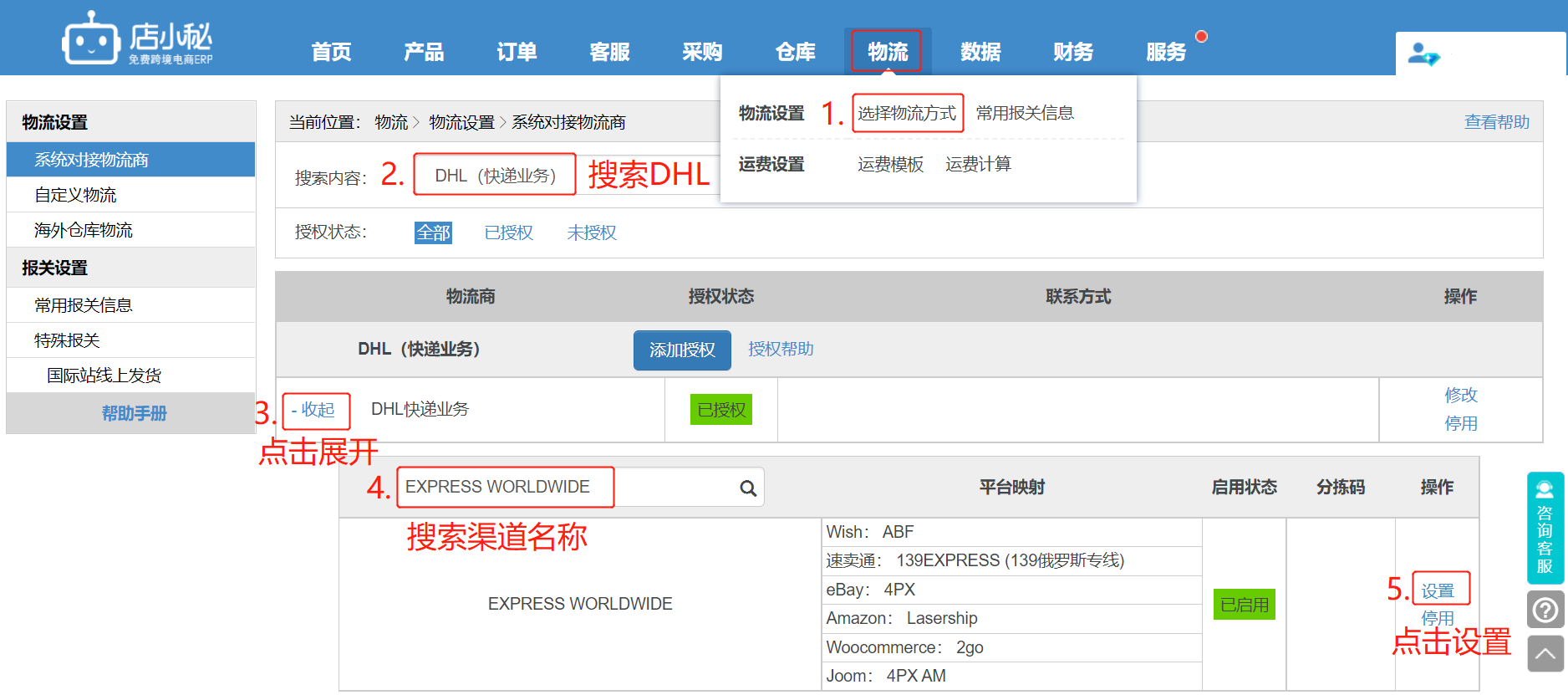1568x695 pixels.
Task: Click the 速卖通 139EXPRESS mapping row
Action: pos(1011,560)
